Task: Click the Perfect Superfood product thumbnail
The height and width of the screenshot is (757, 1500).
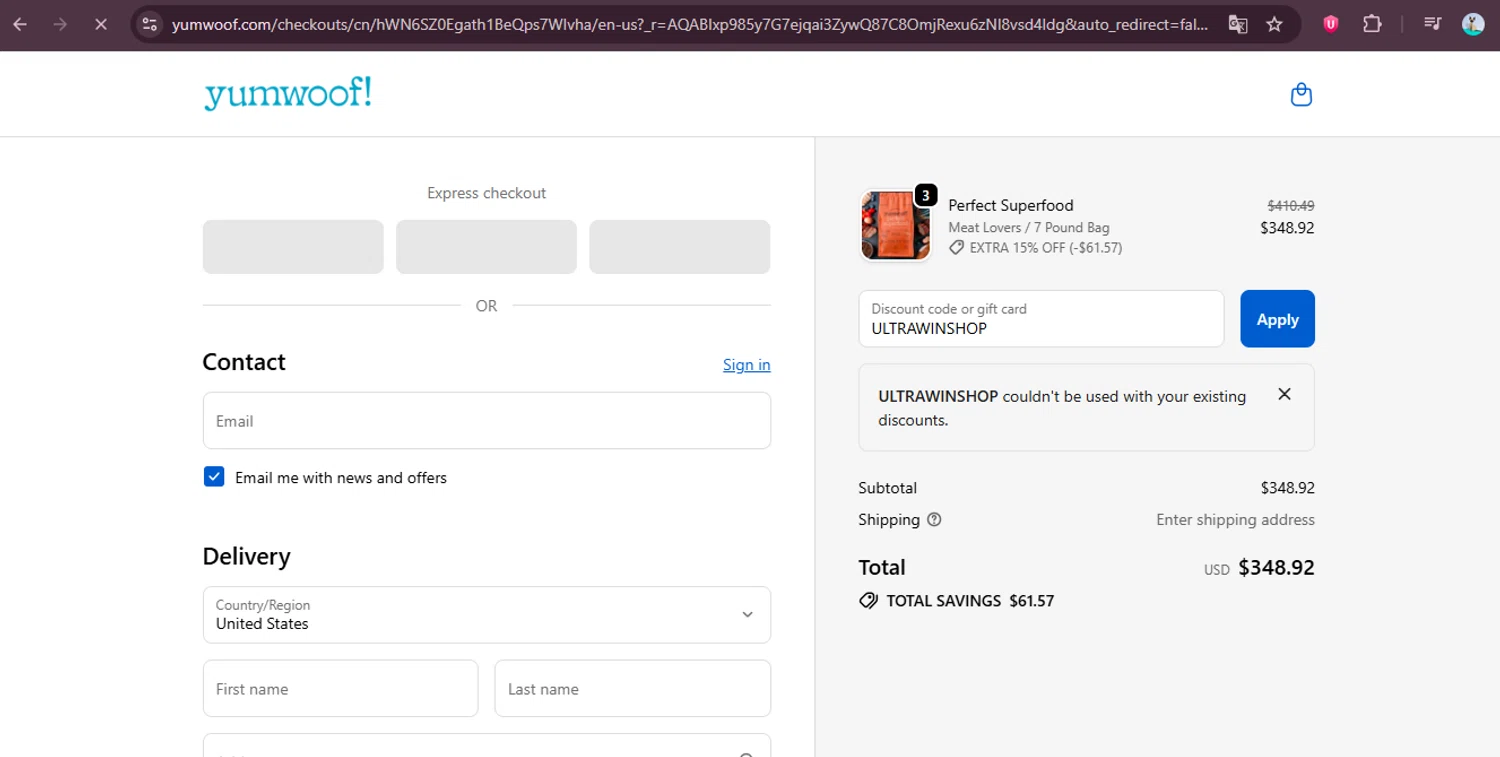Action: click(895, 226)
